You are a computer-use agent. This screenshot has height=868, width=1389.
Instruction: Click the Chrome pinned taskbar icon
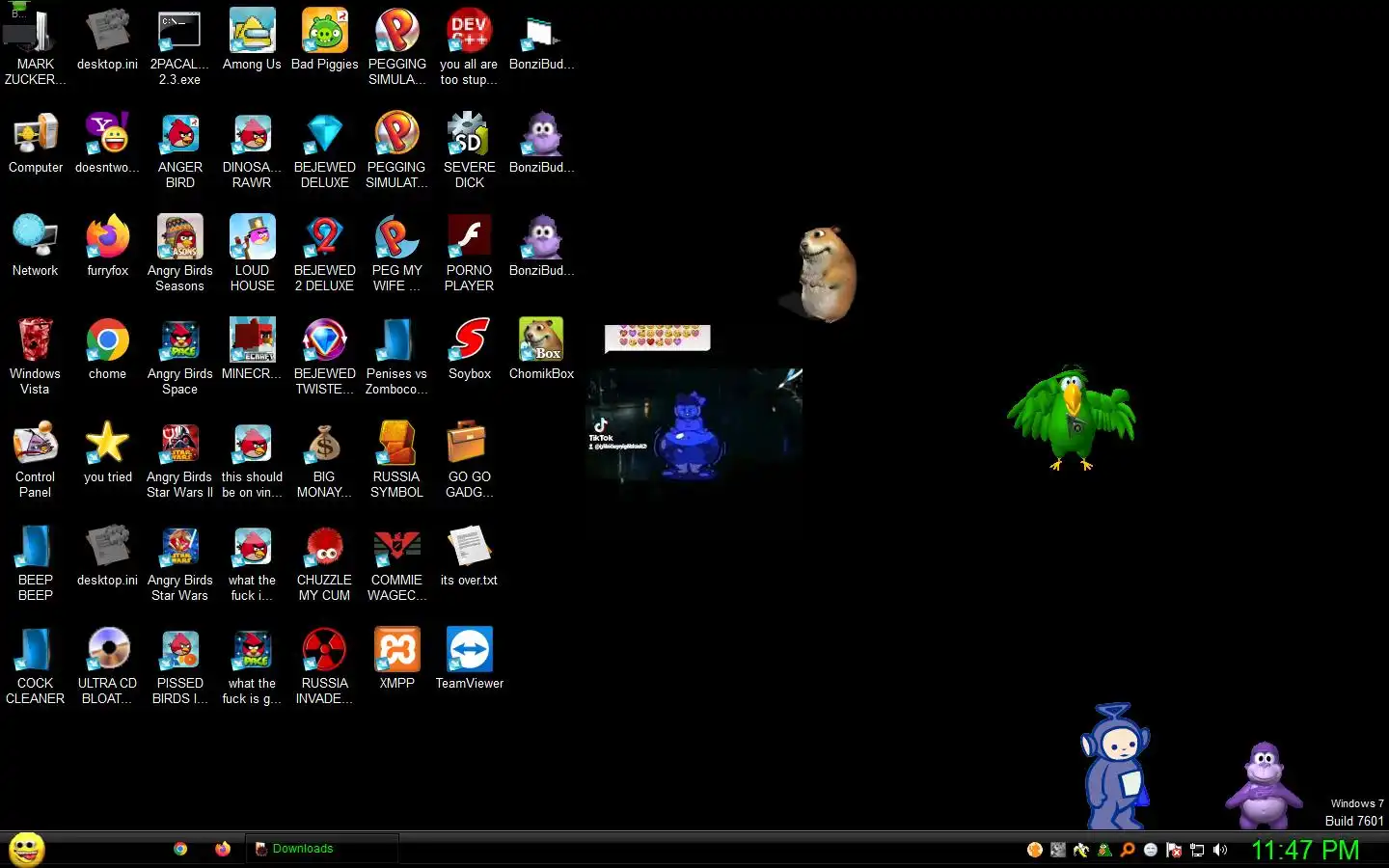point(180,849)
